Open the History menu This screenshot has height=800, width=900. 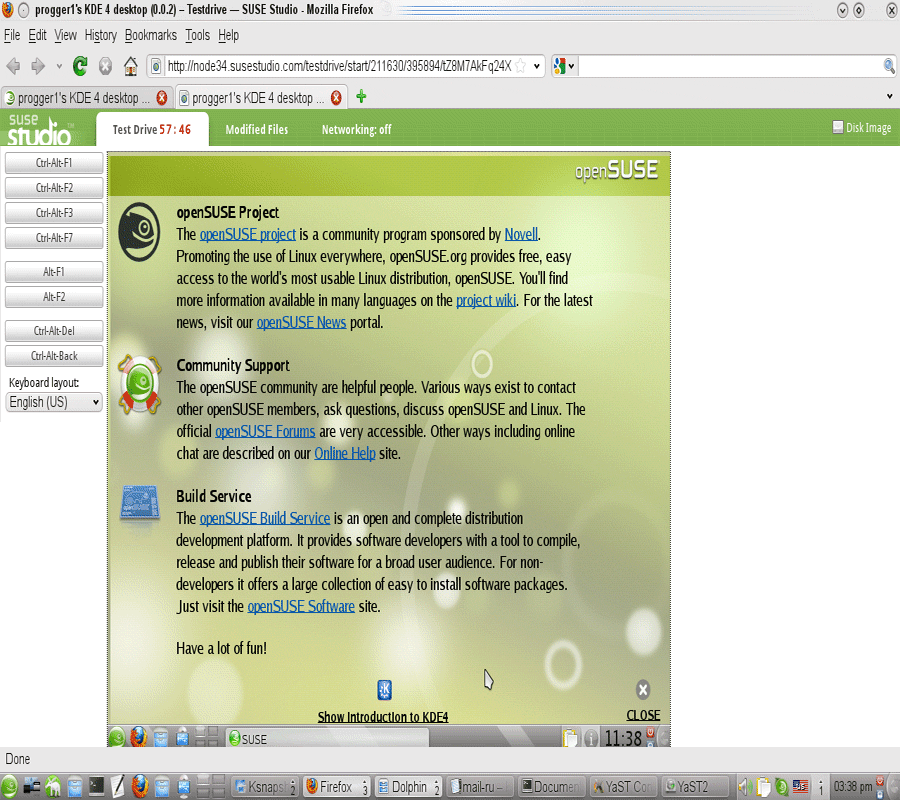[100, 35]
